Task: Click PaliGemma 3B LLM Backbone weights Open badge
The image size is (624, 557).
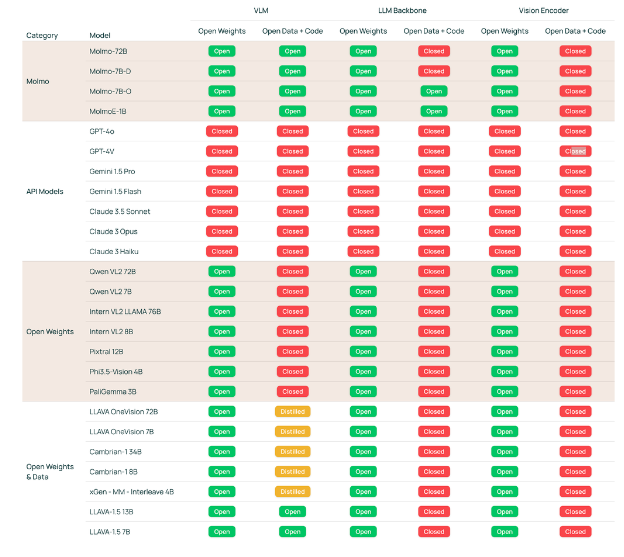Action: pos(363,391)
